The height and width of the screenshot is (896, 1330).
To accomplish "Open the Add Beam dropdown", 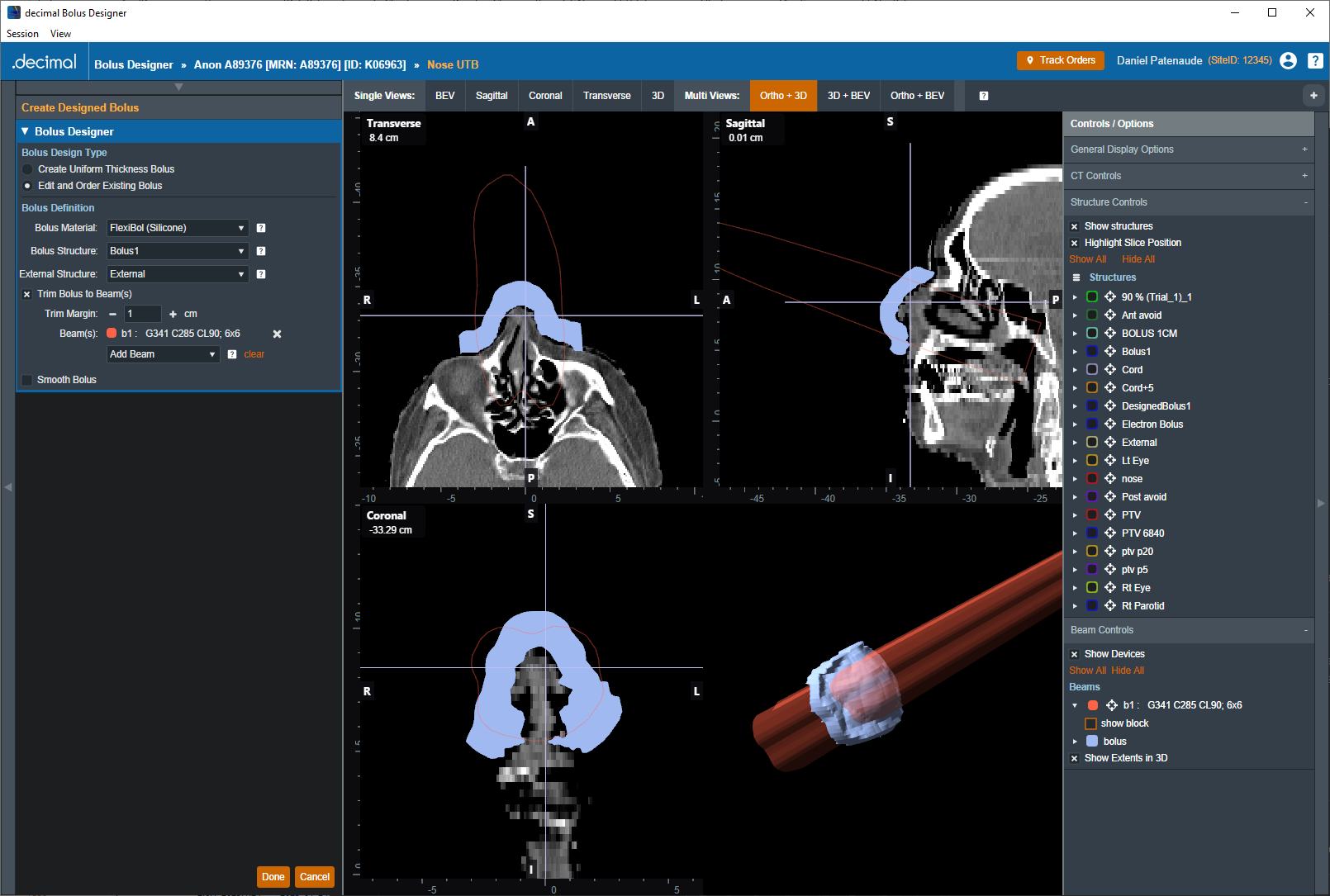I will tap(163, 354).
